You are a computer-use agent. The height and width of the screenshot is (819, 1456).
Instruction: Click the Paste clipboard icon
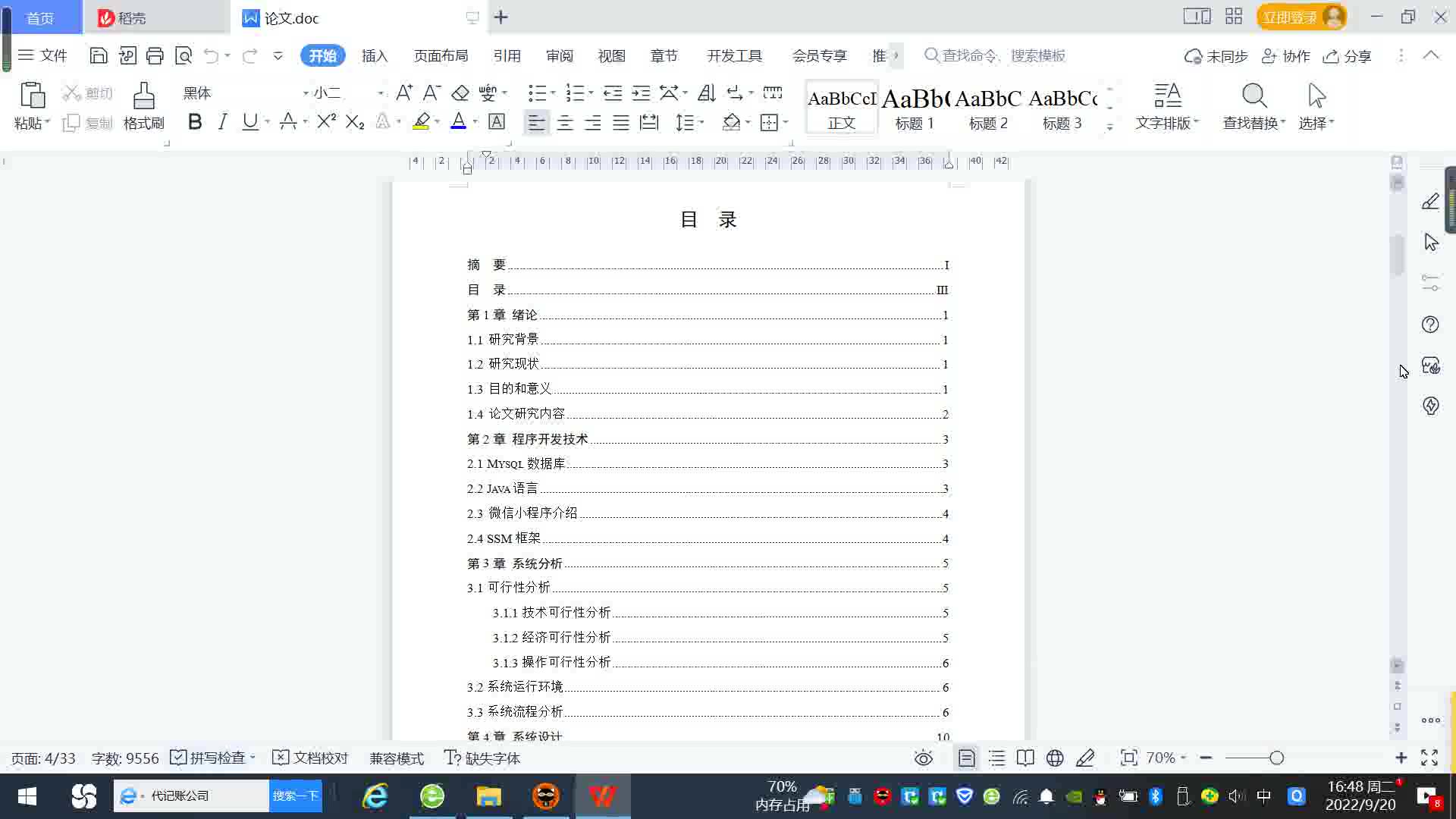coord(32,96)
